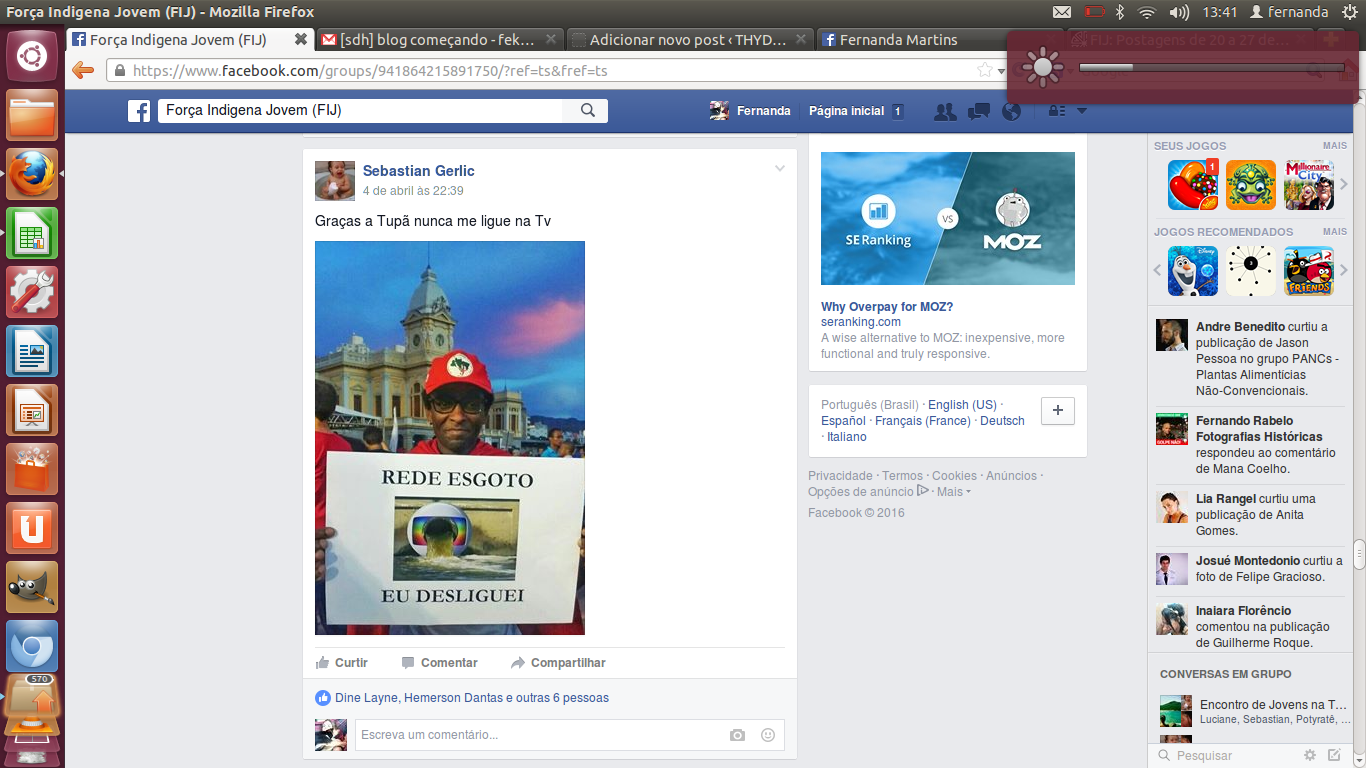Go back using the browser back arrow
Screen dimensions: 1366x768
coord(83,70)
